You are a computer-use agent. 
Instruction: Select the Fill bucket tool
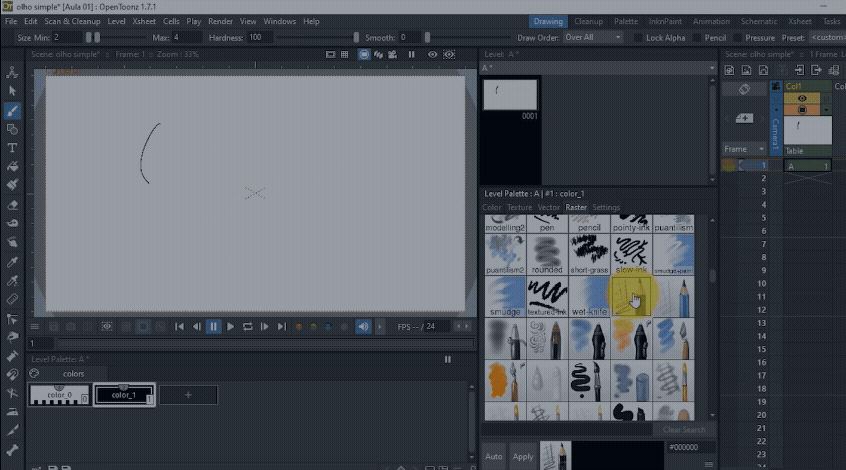(x=12, y=166)
